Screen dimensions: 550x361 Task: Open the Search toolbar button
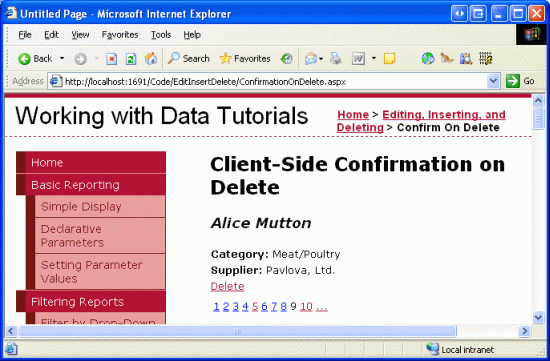pos(188,59)
